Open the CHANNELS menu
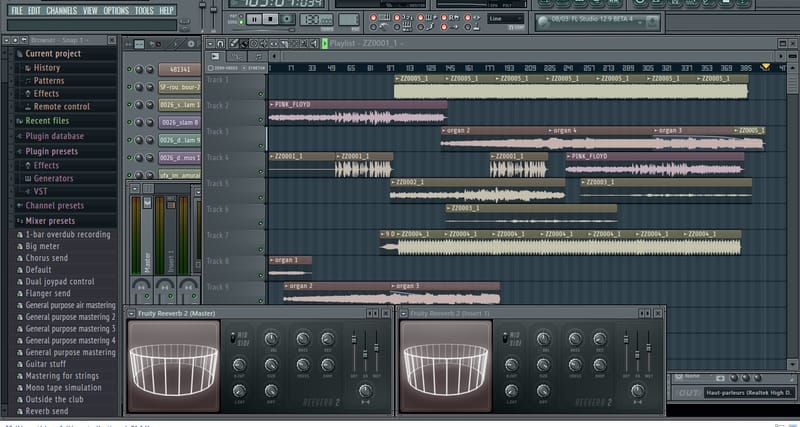The width and height of the screenshot is (800, 427). tap(62, 10)
